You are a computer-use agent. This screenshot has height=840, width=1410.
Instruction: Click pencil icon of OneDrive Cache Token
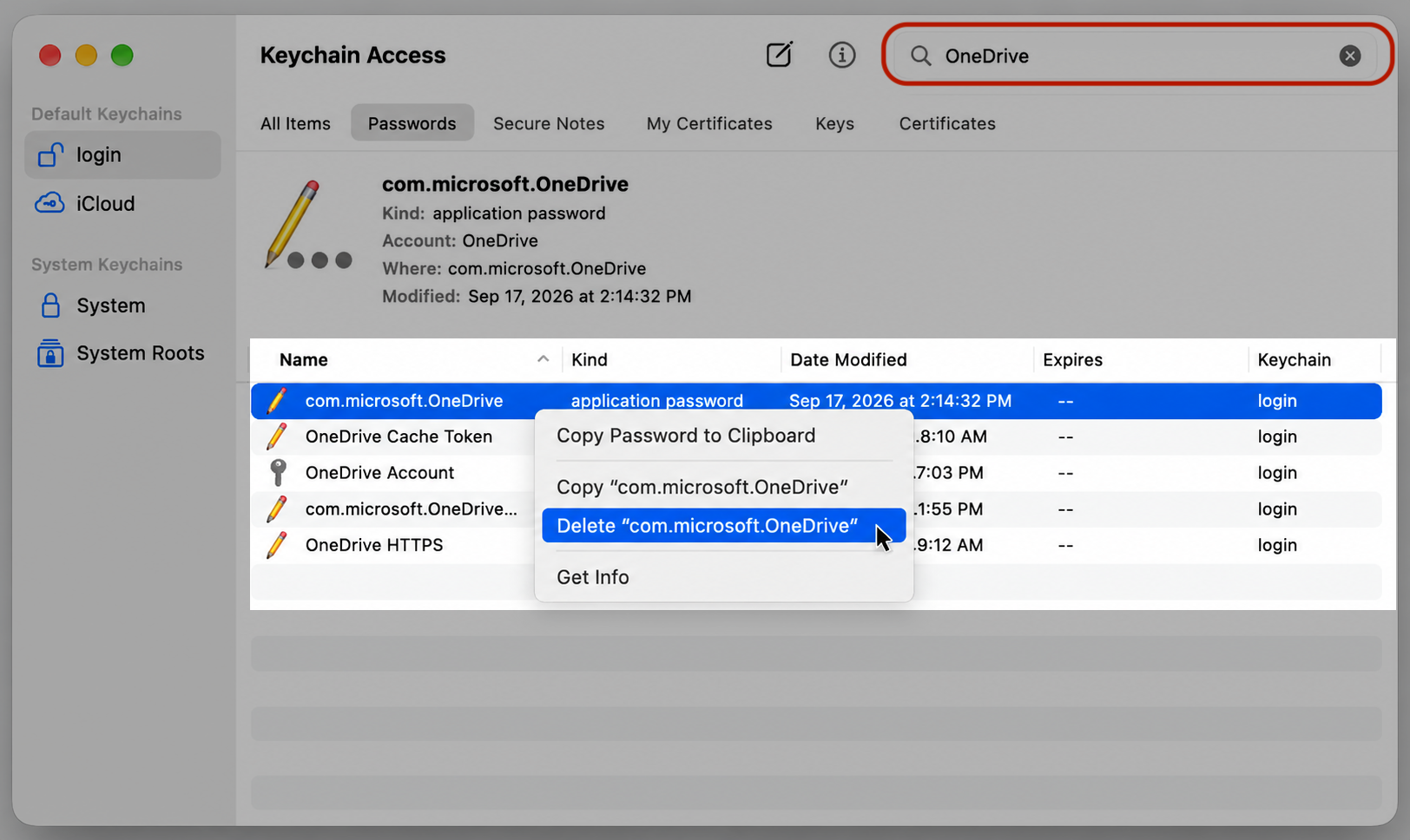(277, 436)
